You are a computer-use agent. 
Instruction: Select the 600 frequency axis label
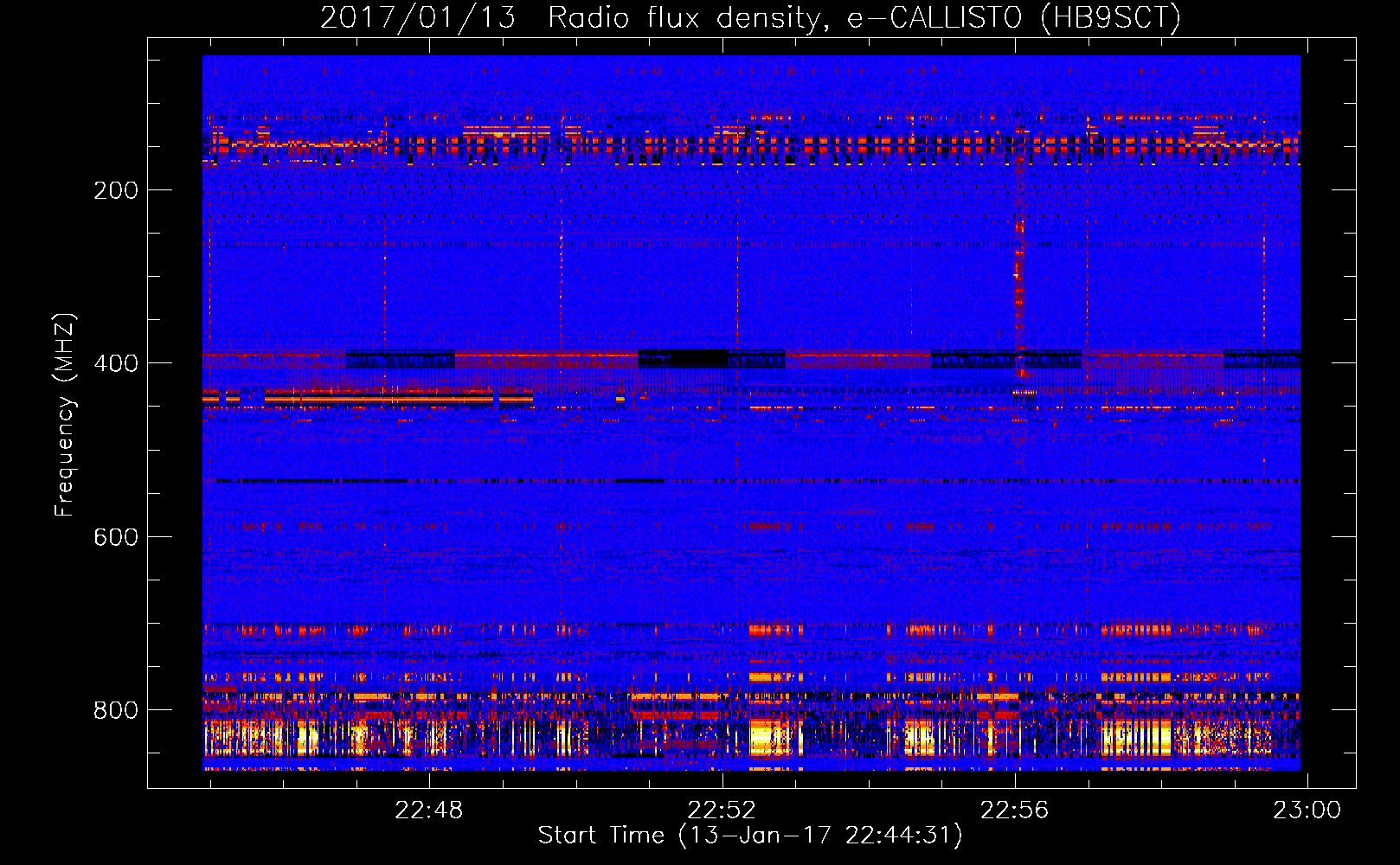coord(116,537)
